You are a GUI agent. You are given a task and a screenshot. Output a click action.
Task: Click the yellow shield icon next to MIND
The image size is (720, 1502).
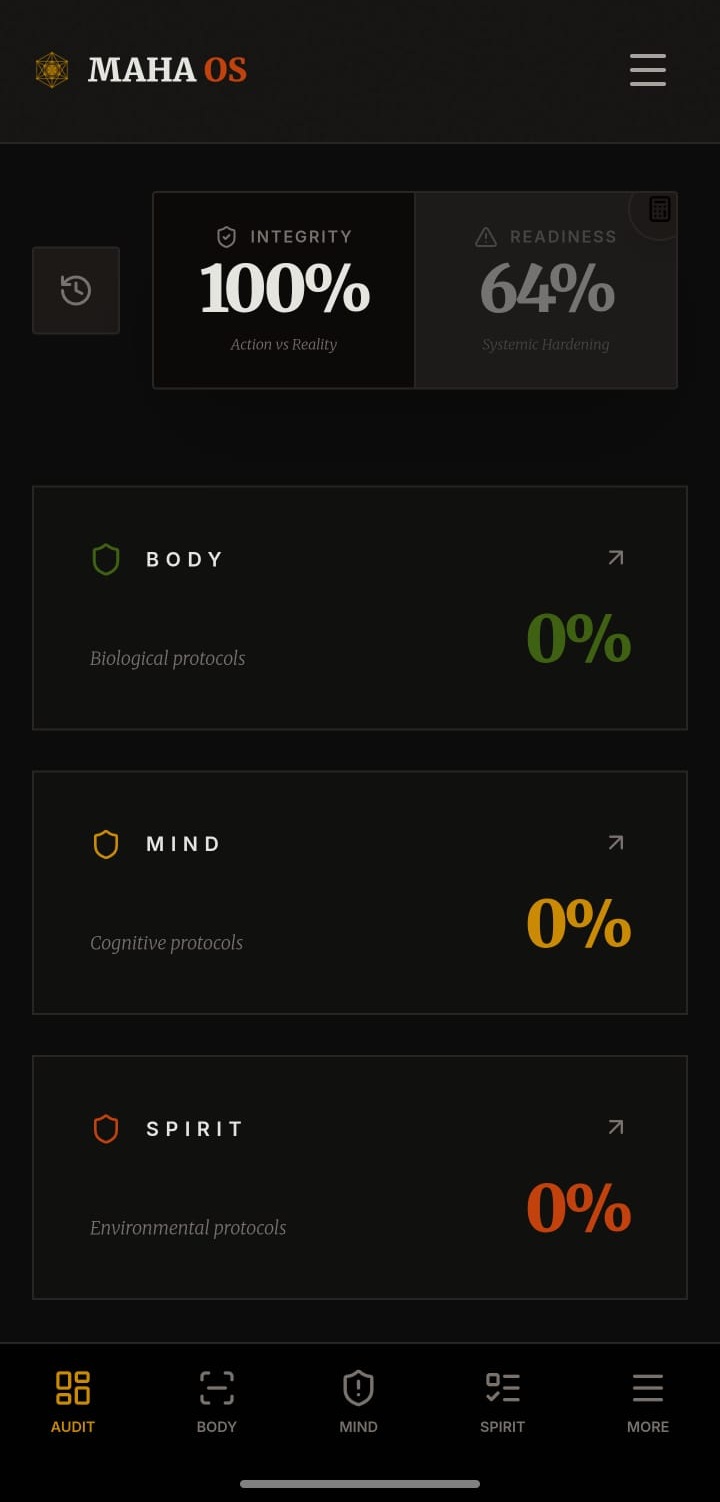click(106, 844)
